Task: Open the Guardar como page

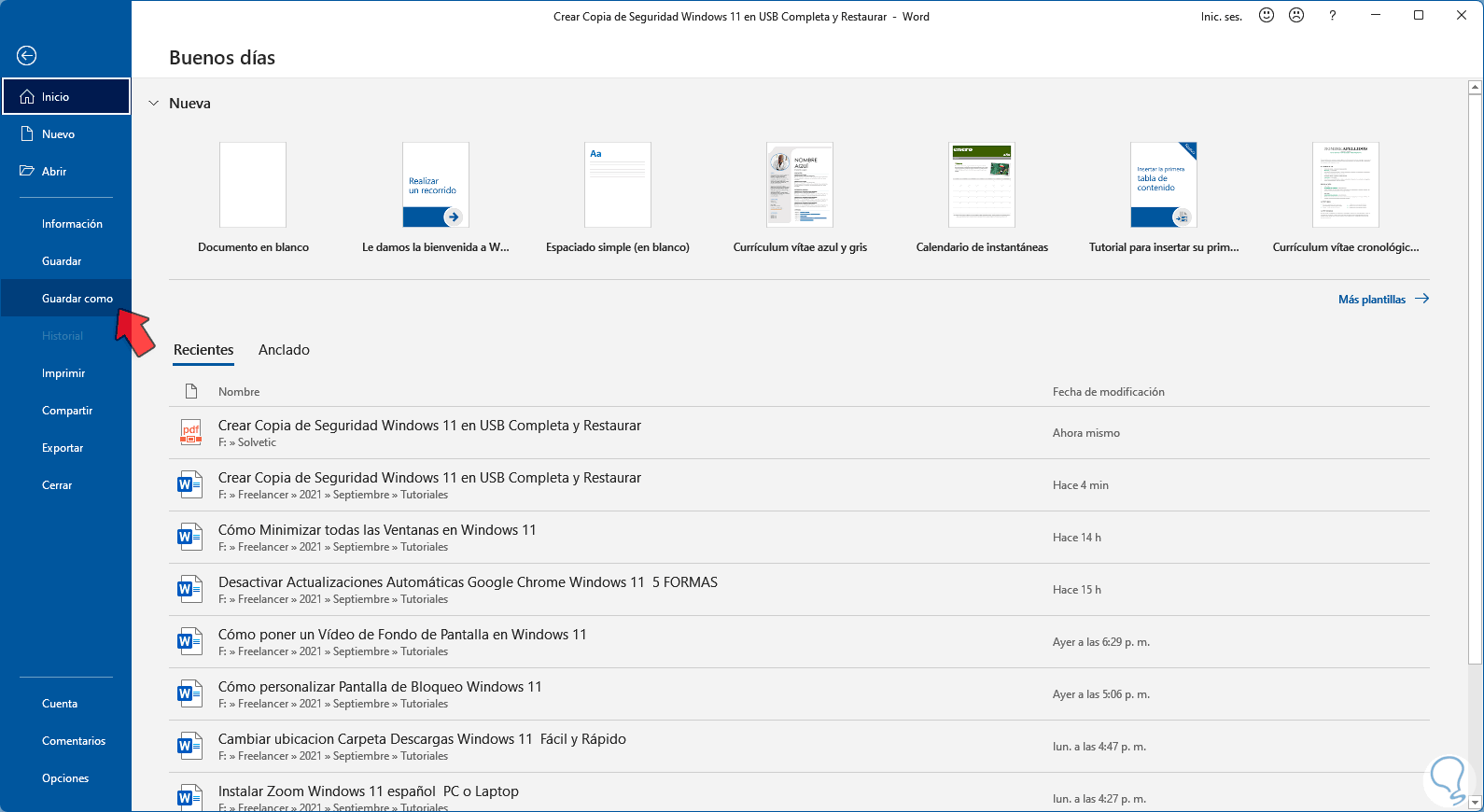Action: point(66,299)
